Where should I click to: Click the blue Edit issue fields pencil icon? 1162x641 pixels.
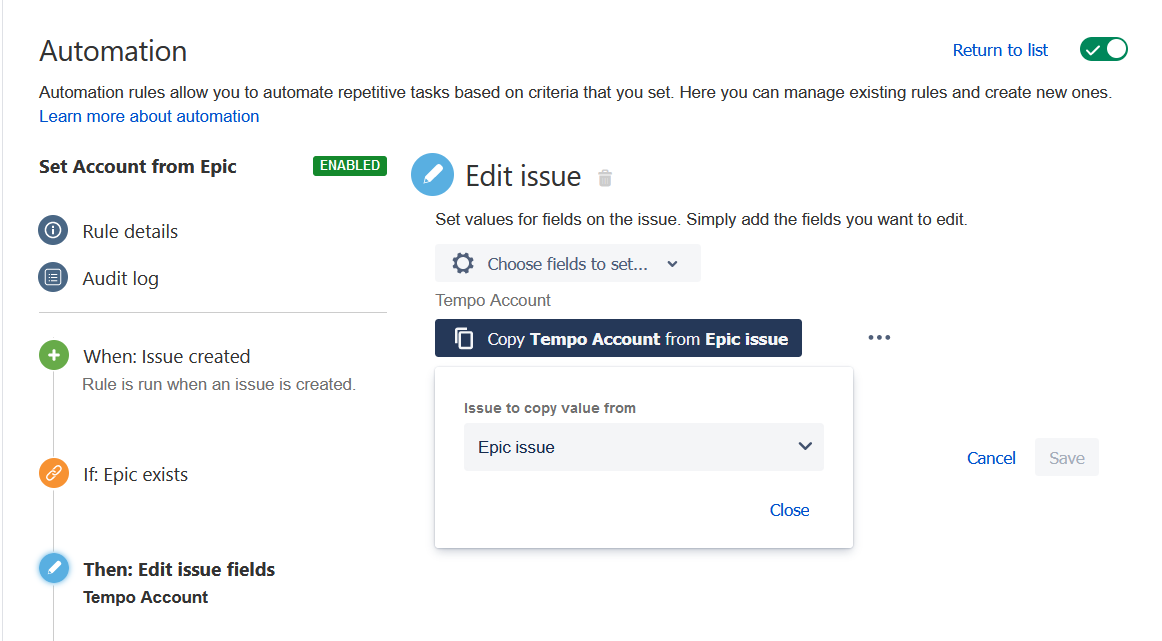pos(53,569)
